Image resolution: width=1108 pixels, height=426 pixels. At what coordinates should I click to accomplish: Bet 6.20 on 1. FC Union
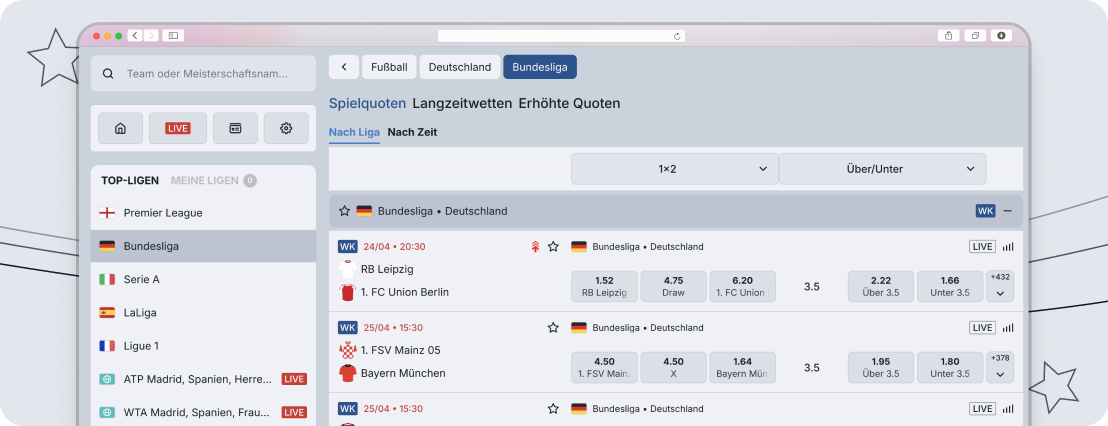[743, 286]
